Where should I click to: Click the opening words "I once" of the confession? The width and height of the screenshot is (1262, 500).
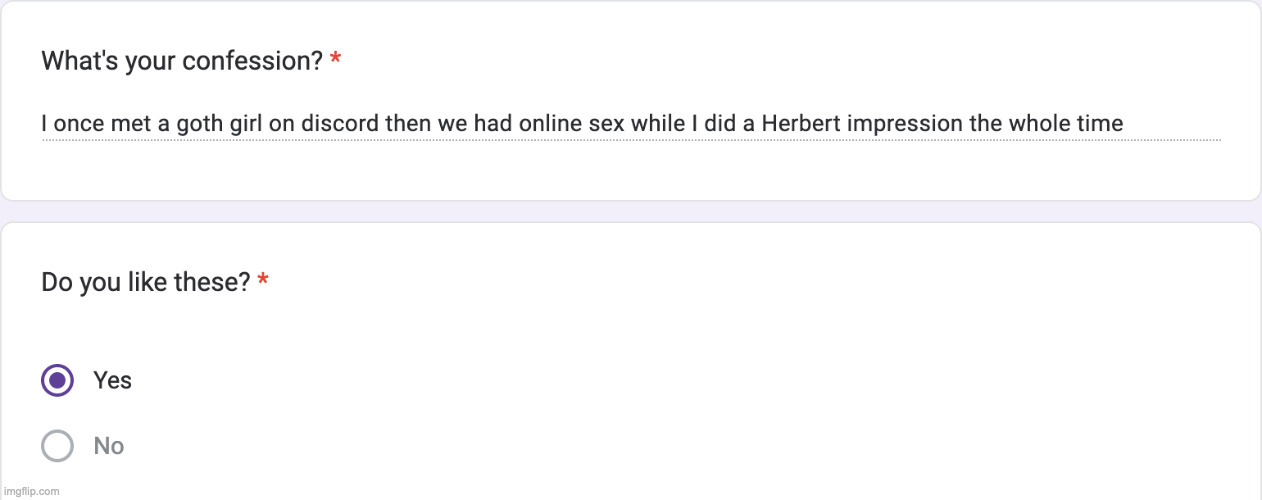click(68, 124)
